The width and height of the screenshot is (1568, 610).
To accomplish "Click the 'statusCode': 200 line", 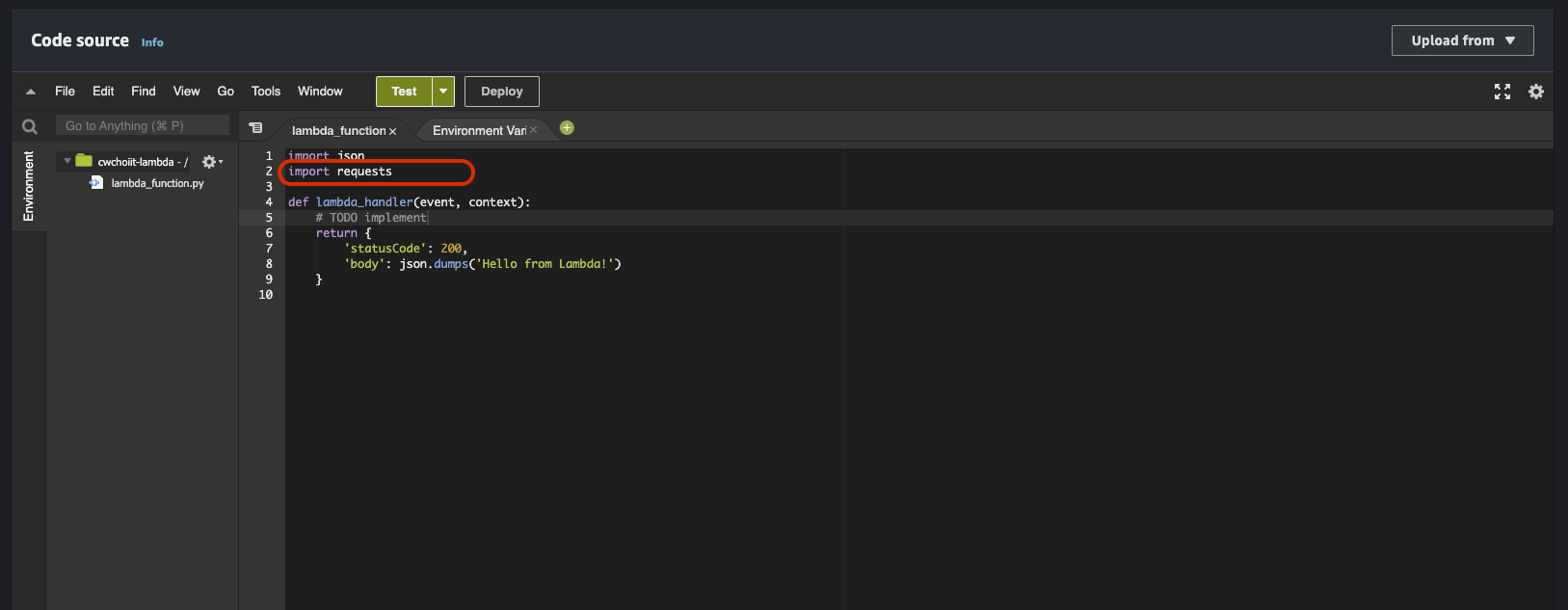I will 406,249.
